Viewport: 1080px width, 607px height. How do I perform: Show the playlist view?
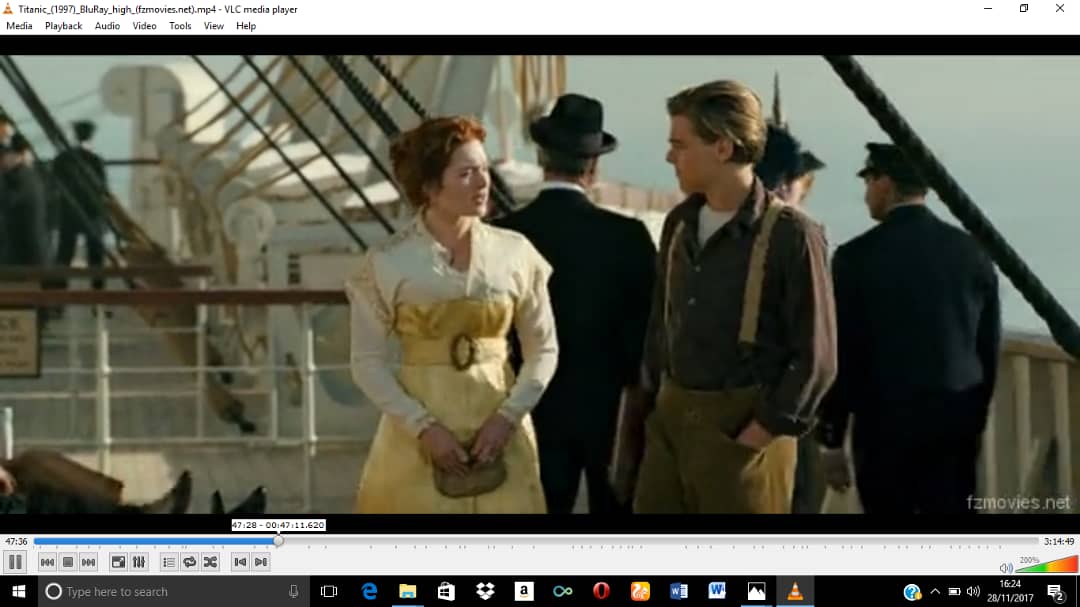[x=169, y=562]
